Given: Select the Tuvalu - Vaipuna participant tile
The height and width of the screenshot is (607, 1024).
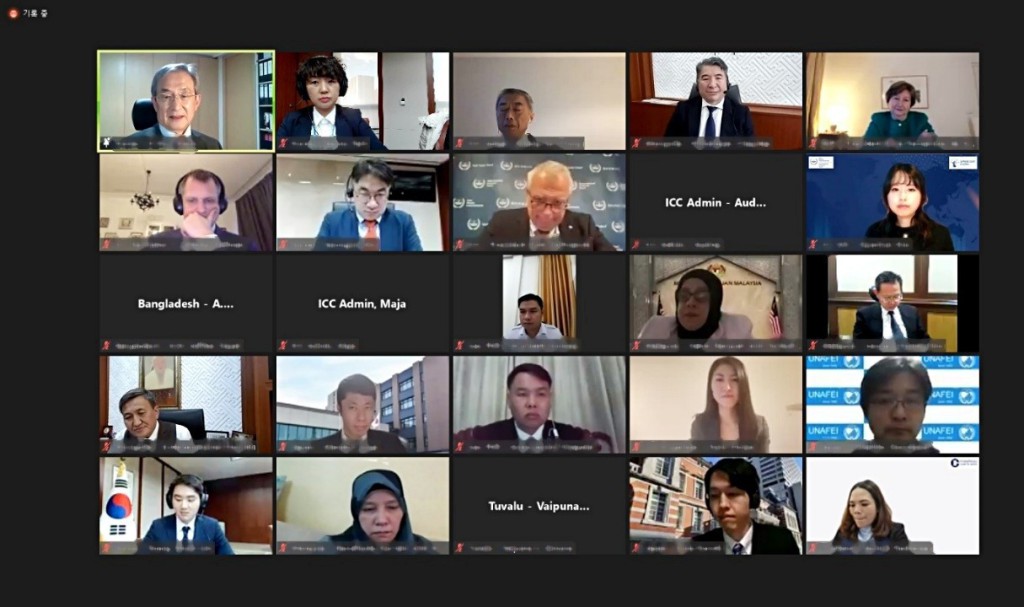Looking at the screenshot, I should pos(539,506).
